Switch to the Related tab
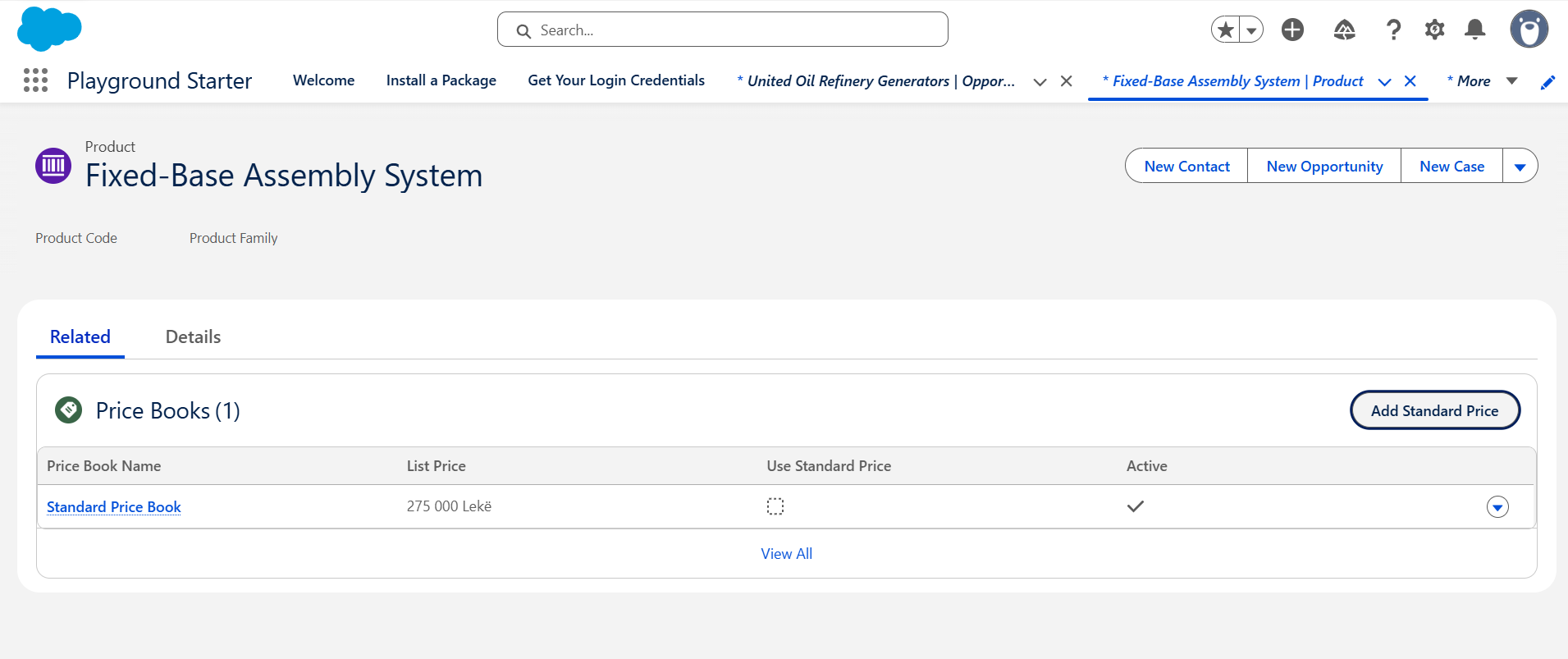The image size is (1568, 659). (80, 337)
